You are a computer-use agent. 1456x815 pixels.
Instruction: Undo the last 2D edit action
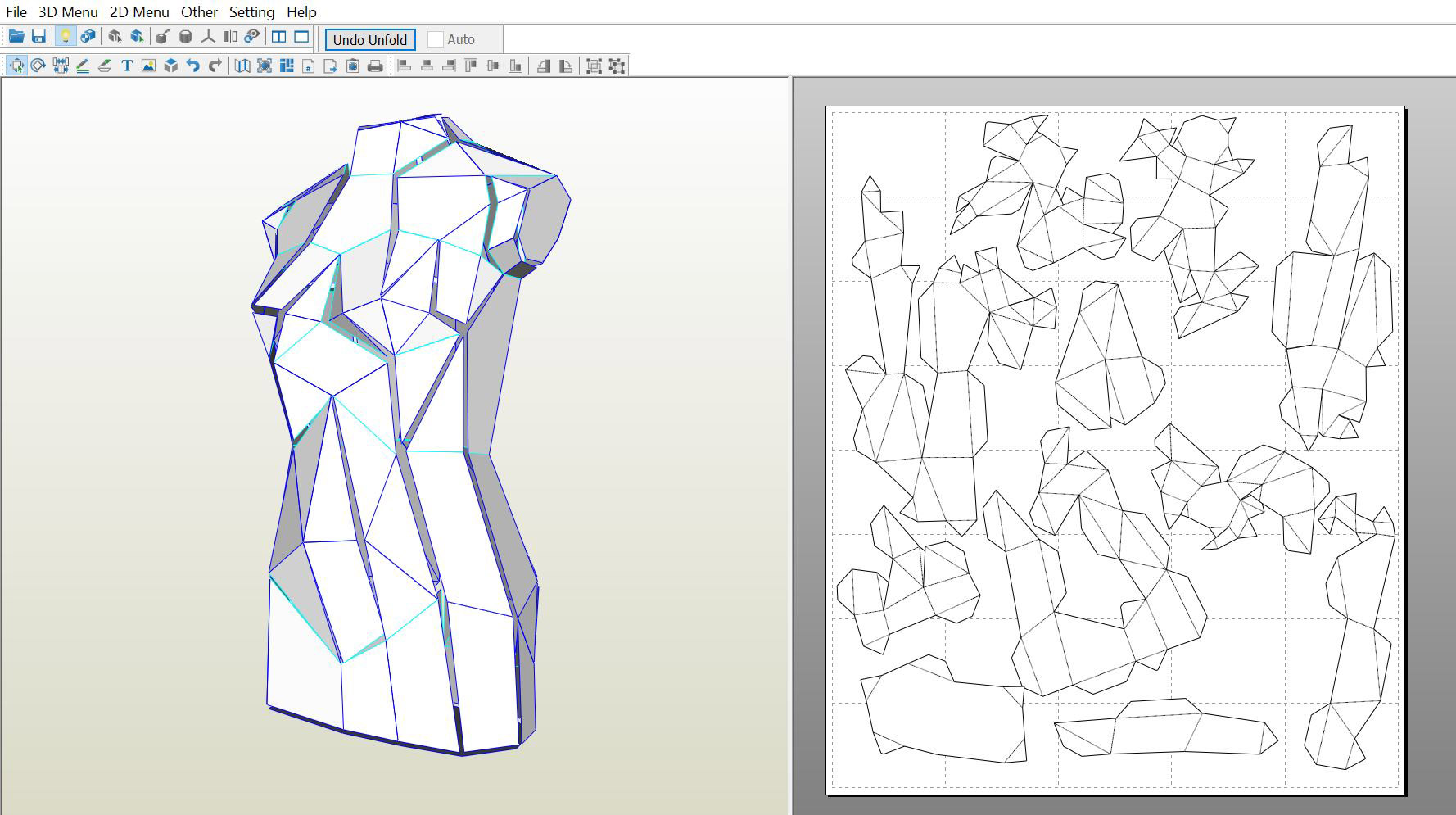click(x=192, y=66)
